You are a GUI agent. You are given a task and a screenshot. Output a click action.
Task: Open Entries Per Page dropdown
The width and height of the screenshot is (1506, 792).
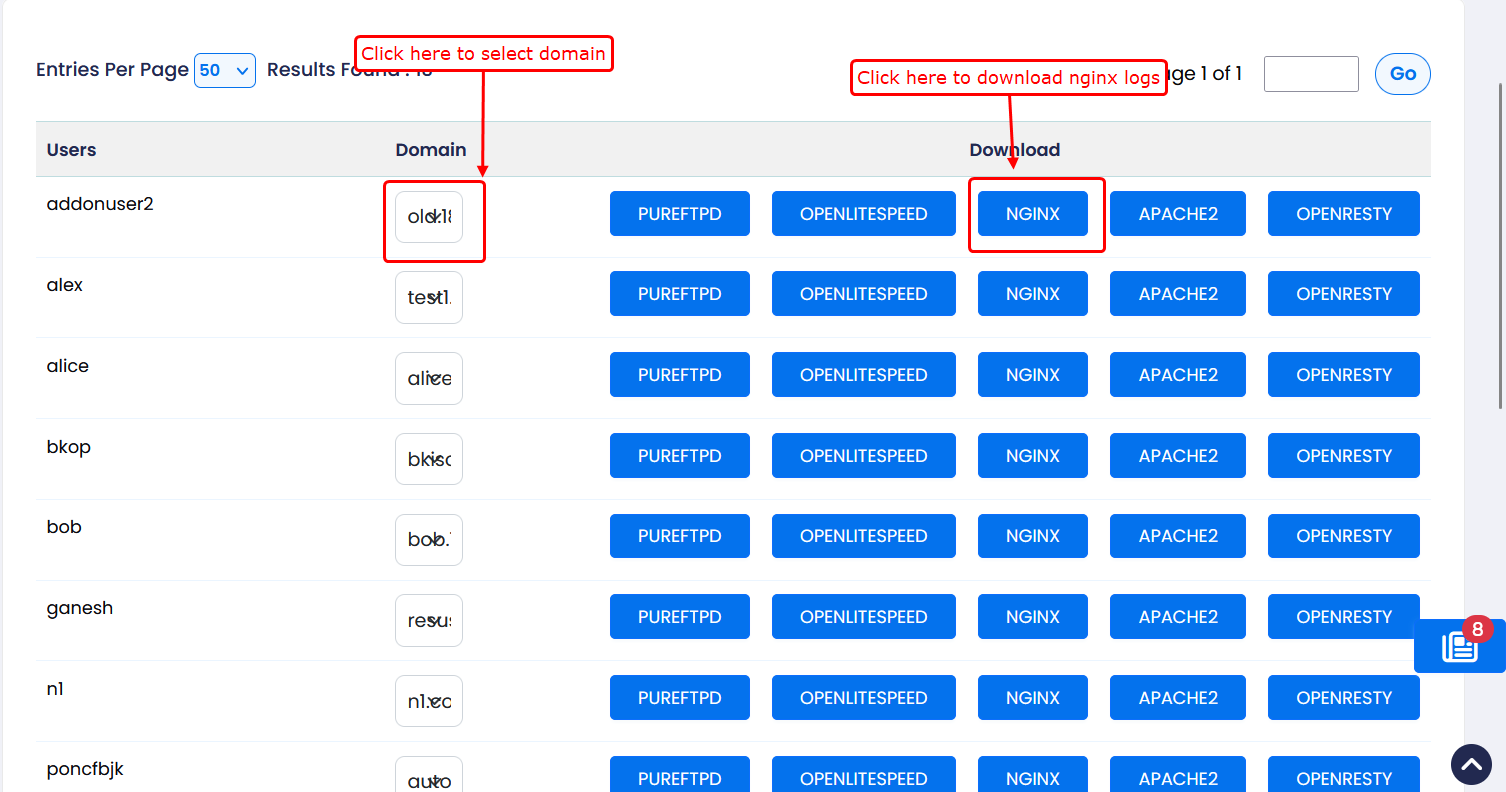[x=225, y=71]
